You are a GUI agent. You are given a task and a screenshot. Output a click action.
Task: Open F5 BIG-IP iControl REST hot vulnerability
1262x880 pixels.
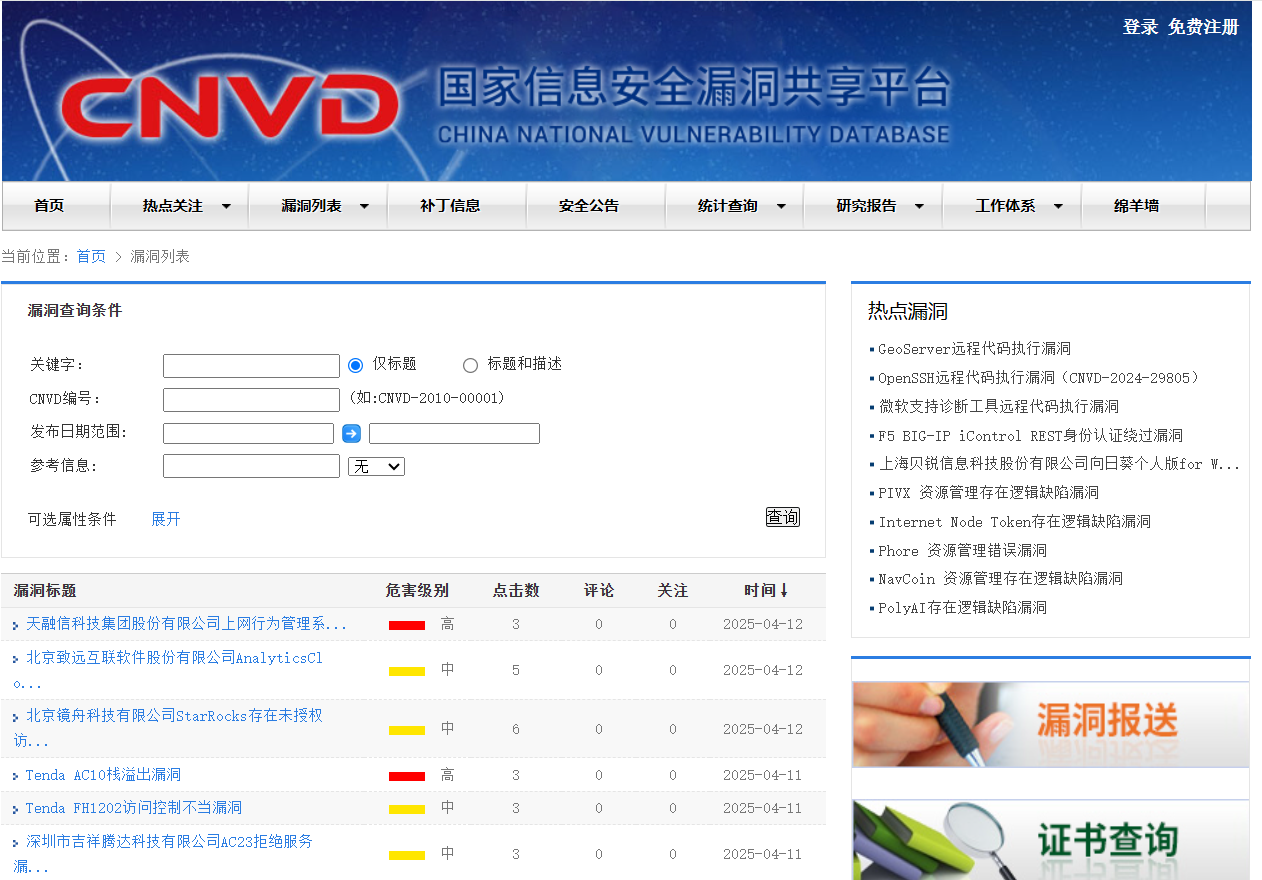(1030, 436)
